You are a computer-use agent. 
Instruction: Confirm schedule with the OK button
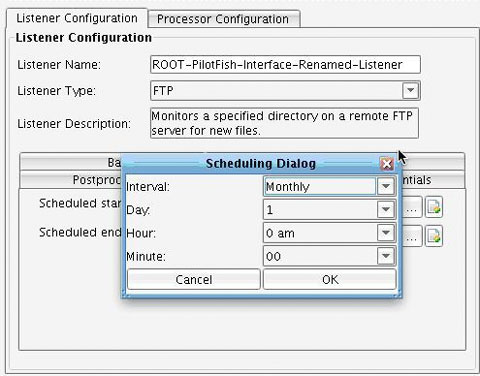click(x=330, y=279)
